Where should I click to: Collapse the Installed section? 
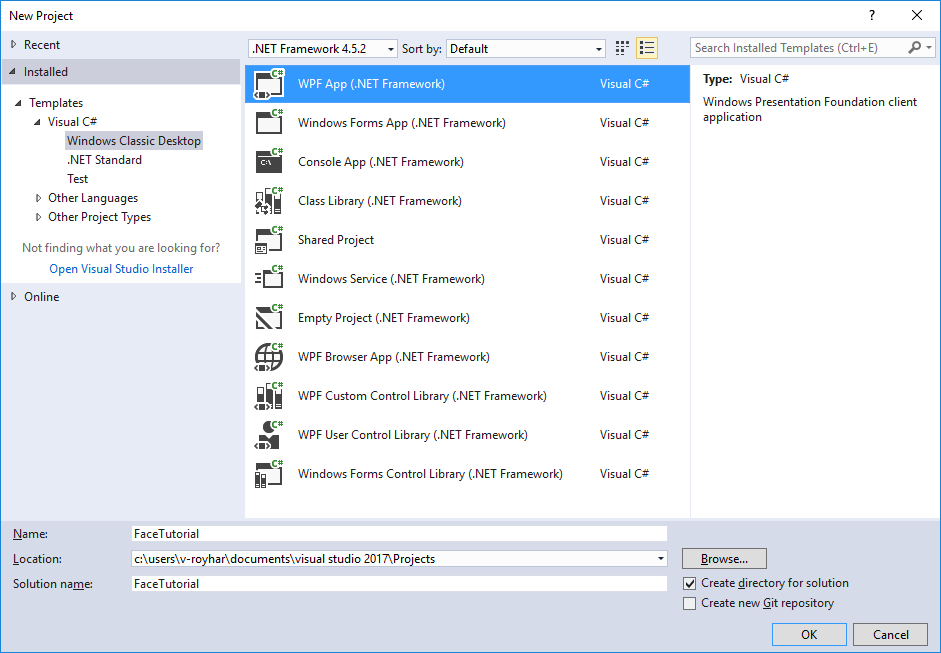[13, 71]
